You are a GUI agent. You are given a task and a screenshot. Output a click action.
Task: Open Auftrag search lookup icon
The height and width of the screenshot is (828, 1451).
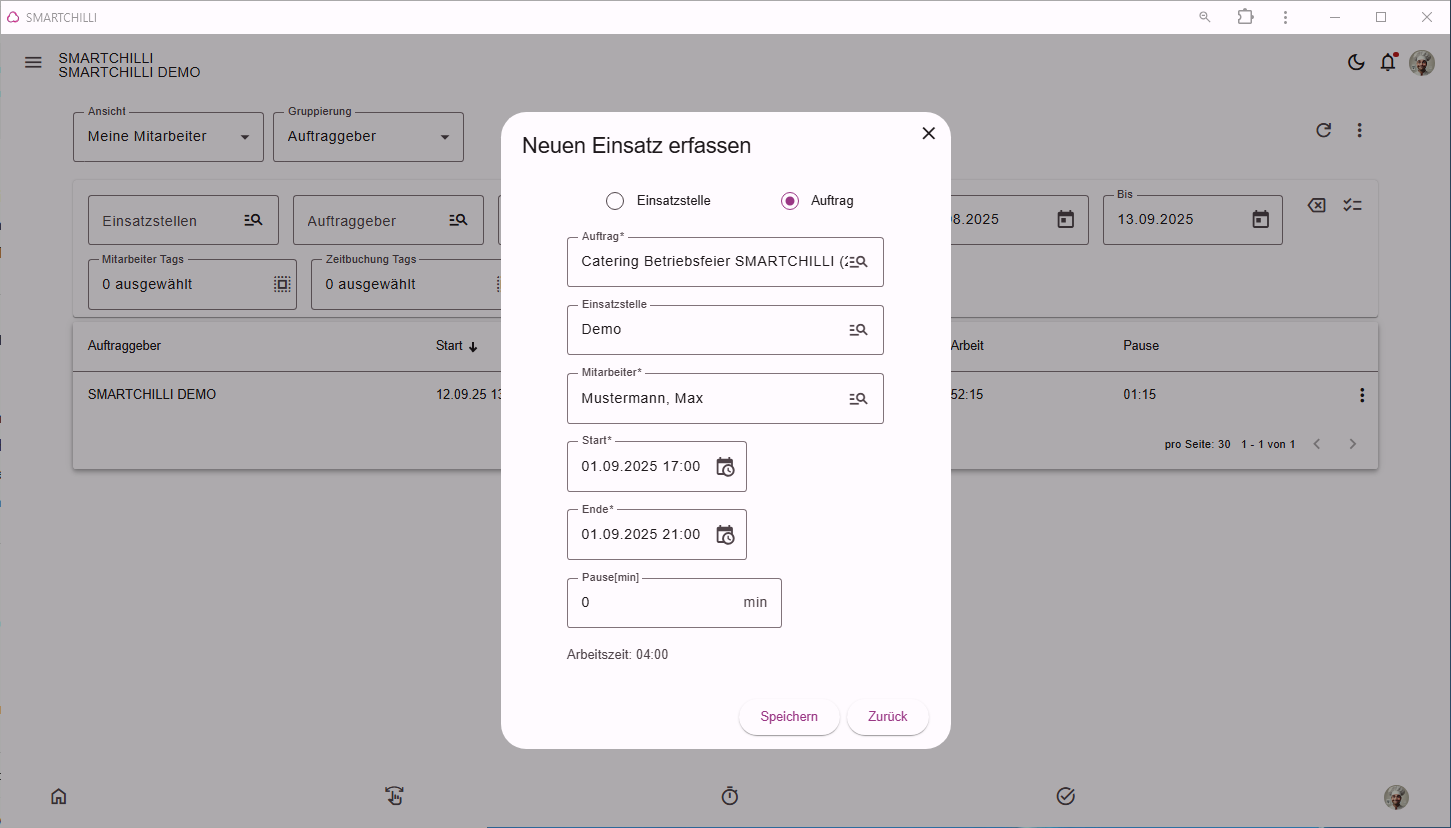pyautogui.click(x=858, y=261)
